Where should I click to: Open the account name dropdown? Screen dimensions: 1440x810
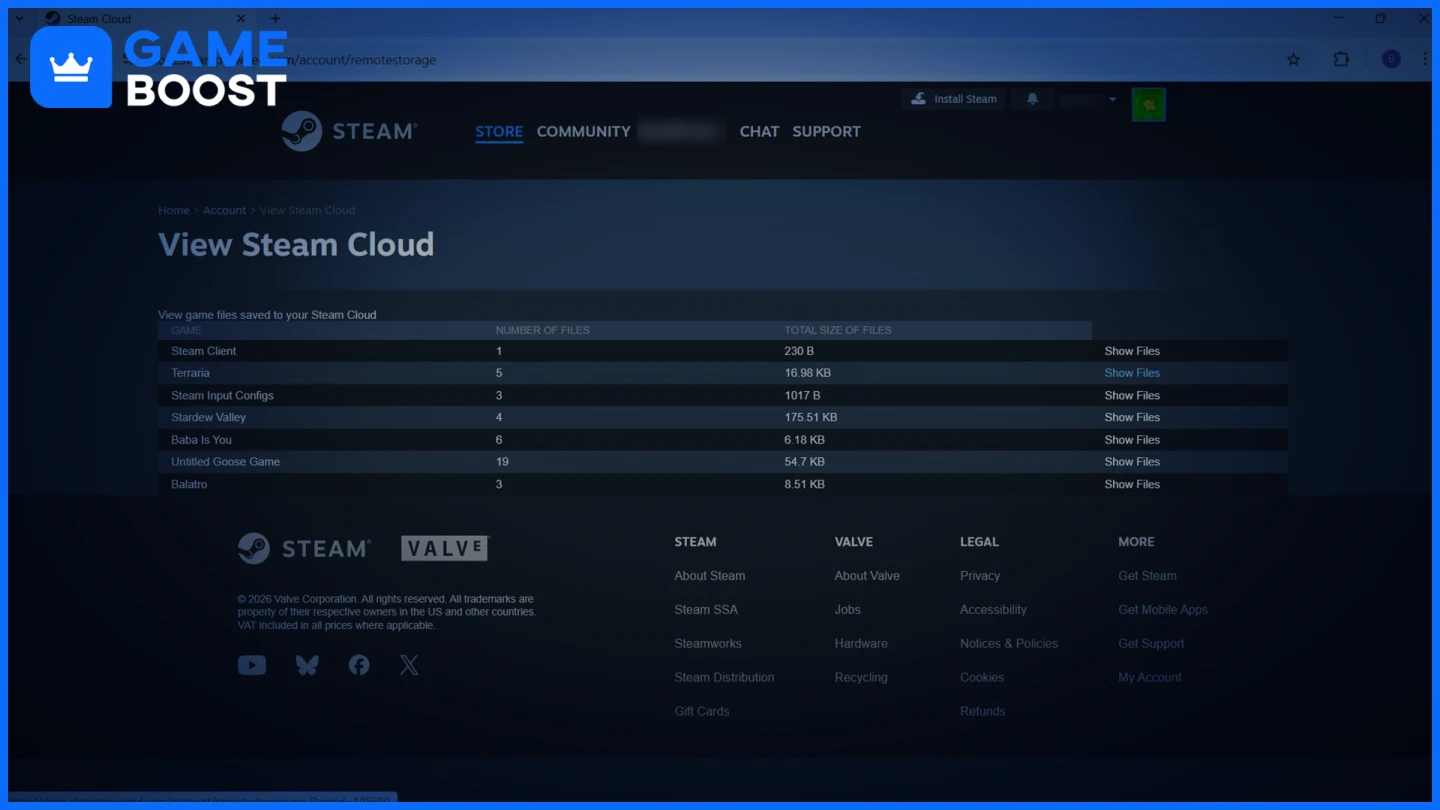pos(1087,98)
